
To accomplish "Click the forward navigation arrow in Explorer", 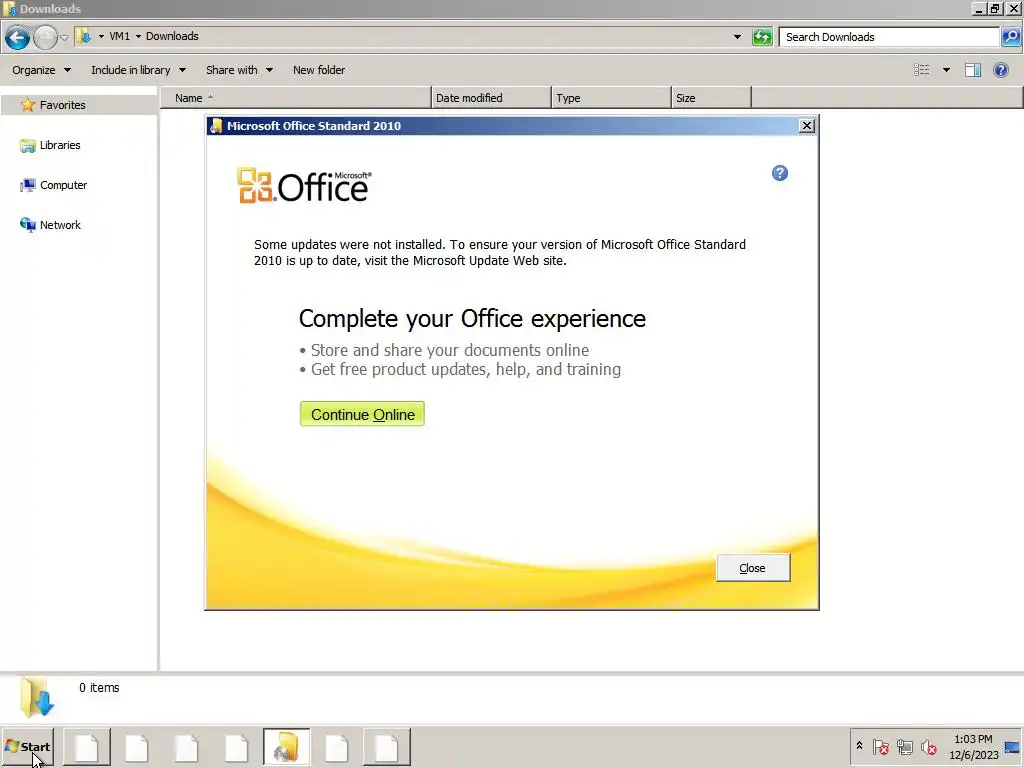I will click(45, 37).
